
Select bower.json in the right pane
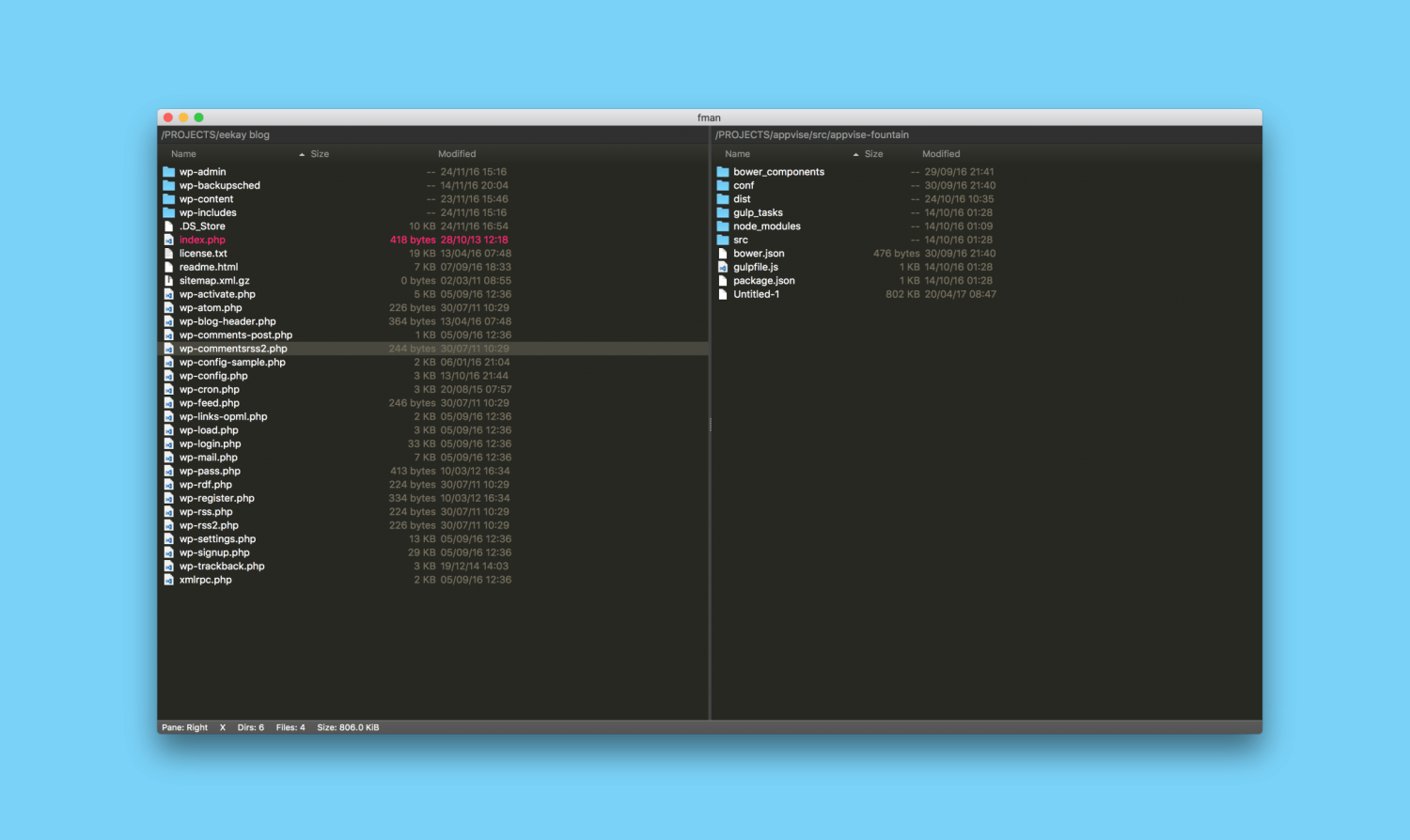[759, 254]
